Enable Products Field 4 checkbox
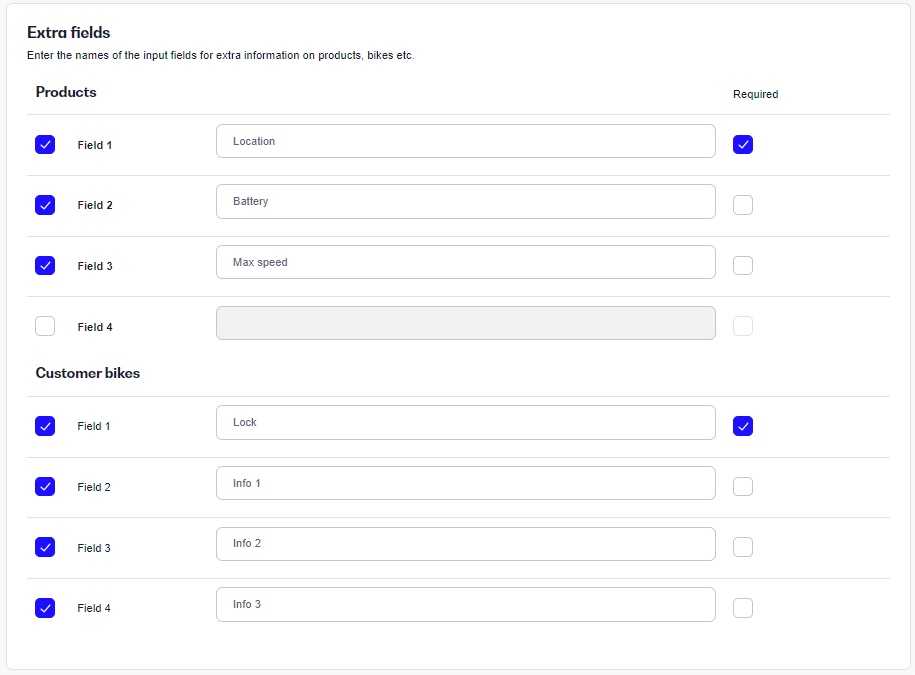The height and width of the screenshot is (675, 915). (45, 326)
